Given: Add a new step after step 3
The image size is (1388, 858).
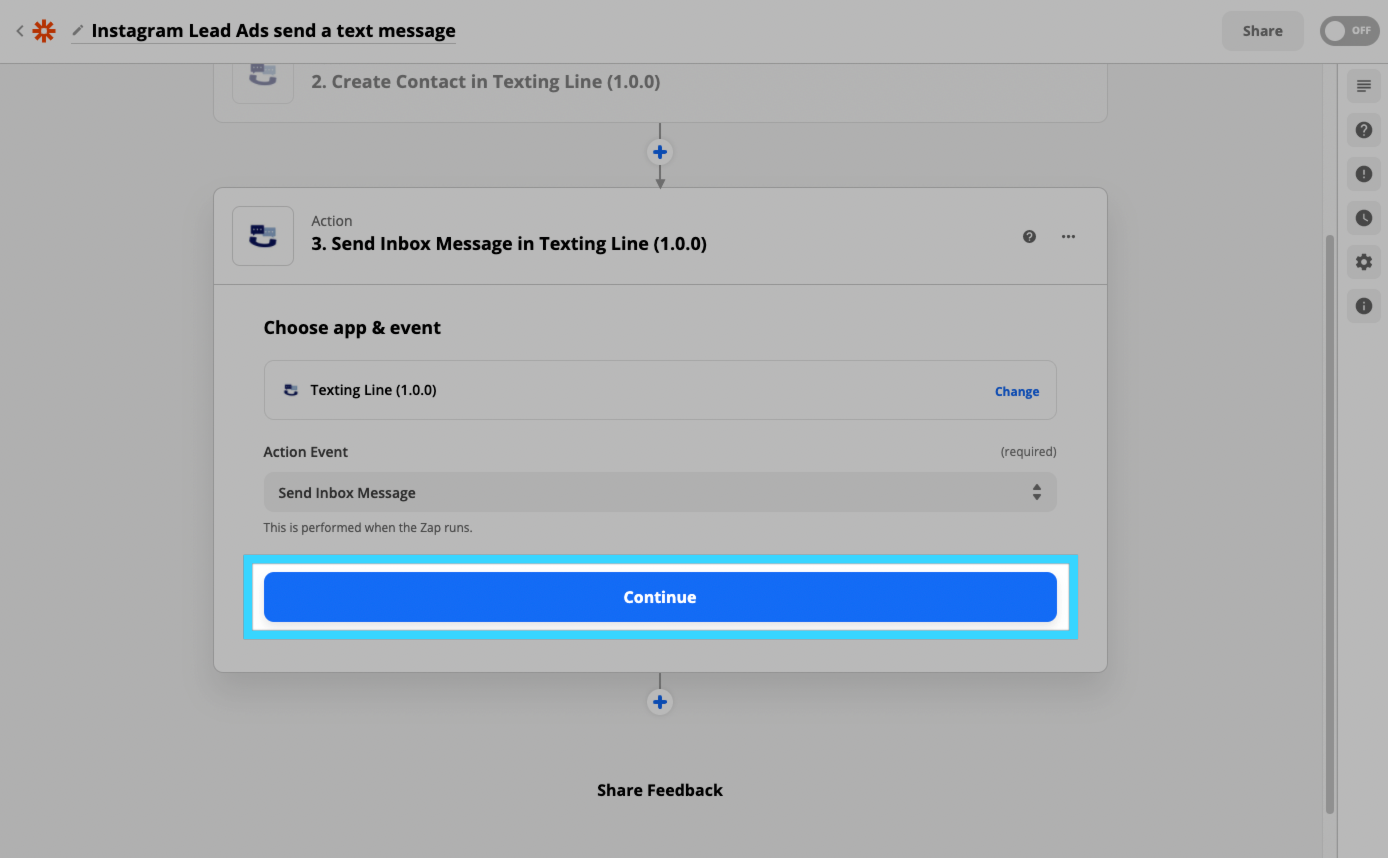Looking at the screenshot, I should 660,702.
